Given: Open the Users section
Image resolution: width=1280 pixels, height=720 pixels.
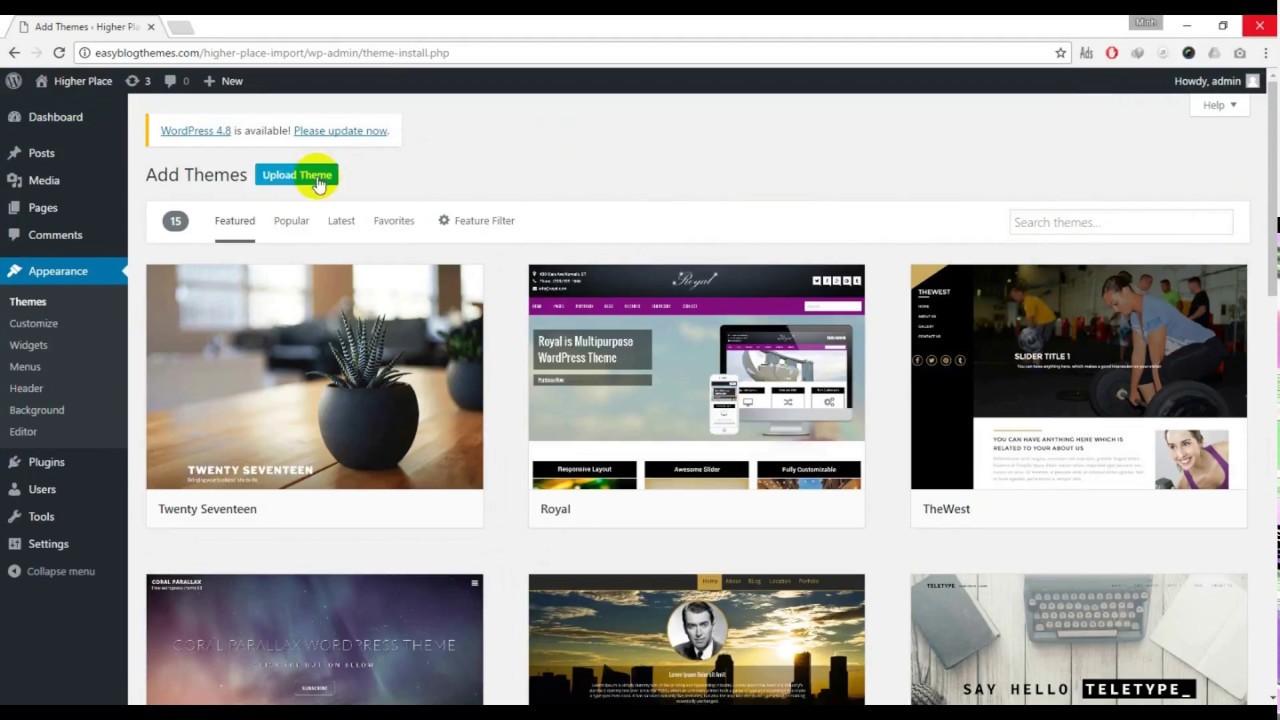Looking at the screenshot, I should pos(42,489).
